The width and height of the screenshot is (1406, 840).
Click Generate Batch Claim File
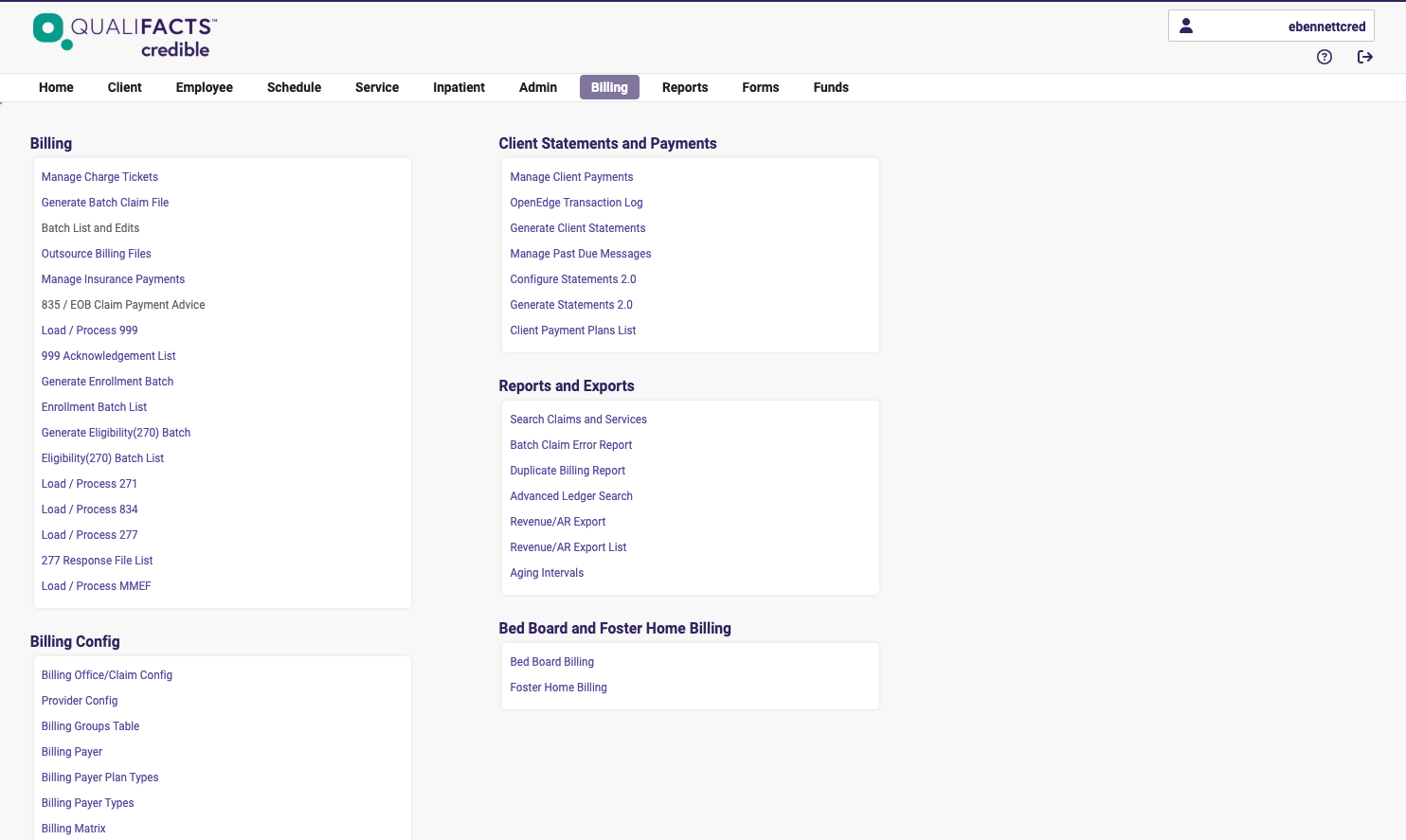tap(104, 202)
